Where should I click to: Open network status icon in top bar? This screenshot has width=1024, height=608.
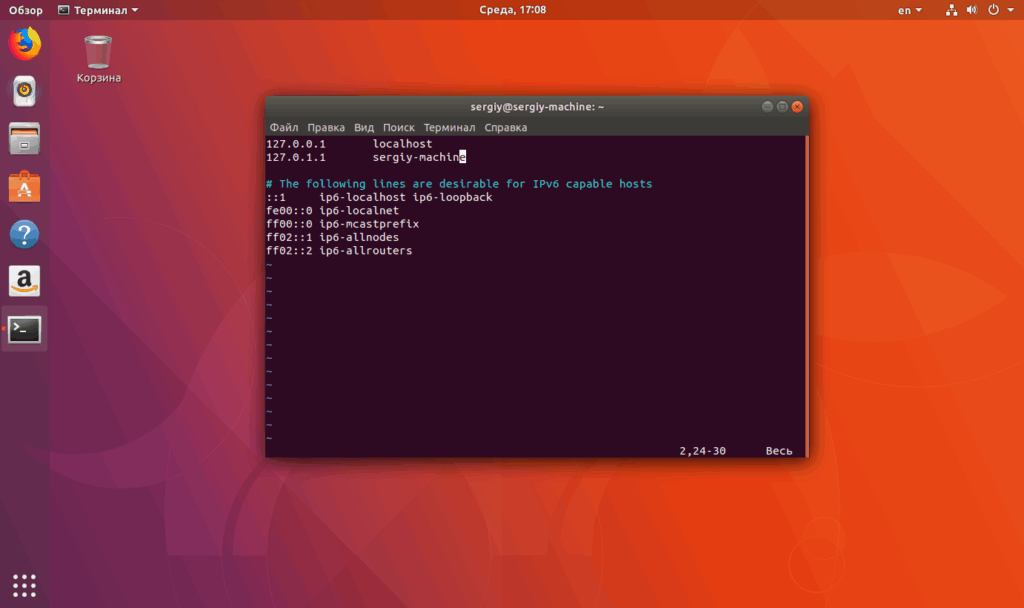click(x=952, y=10)
